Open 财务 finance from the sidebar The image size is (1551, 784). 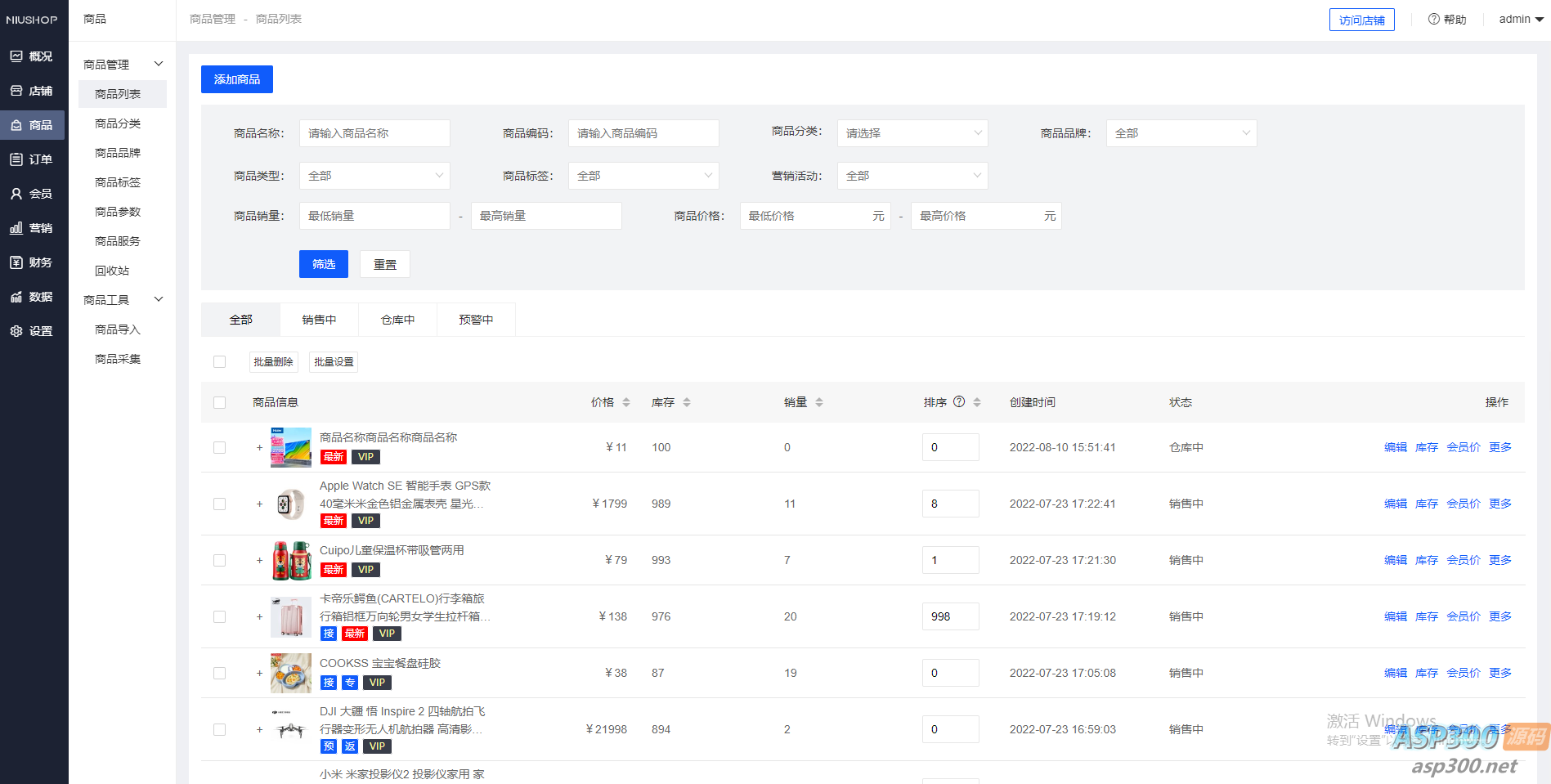pos(33,262)
